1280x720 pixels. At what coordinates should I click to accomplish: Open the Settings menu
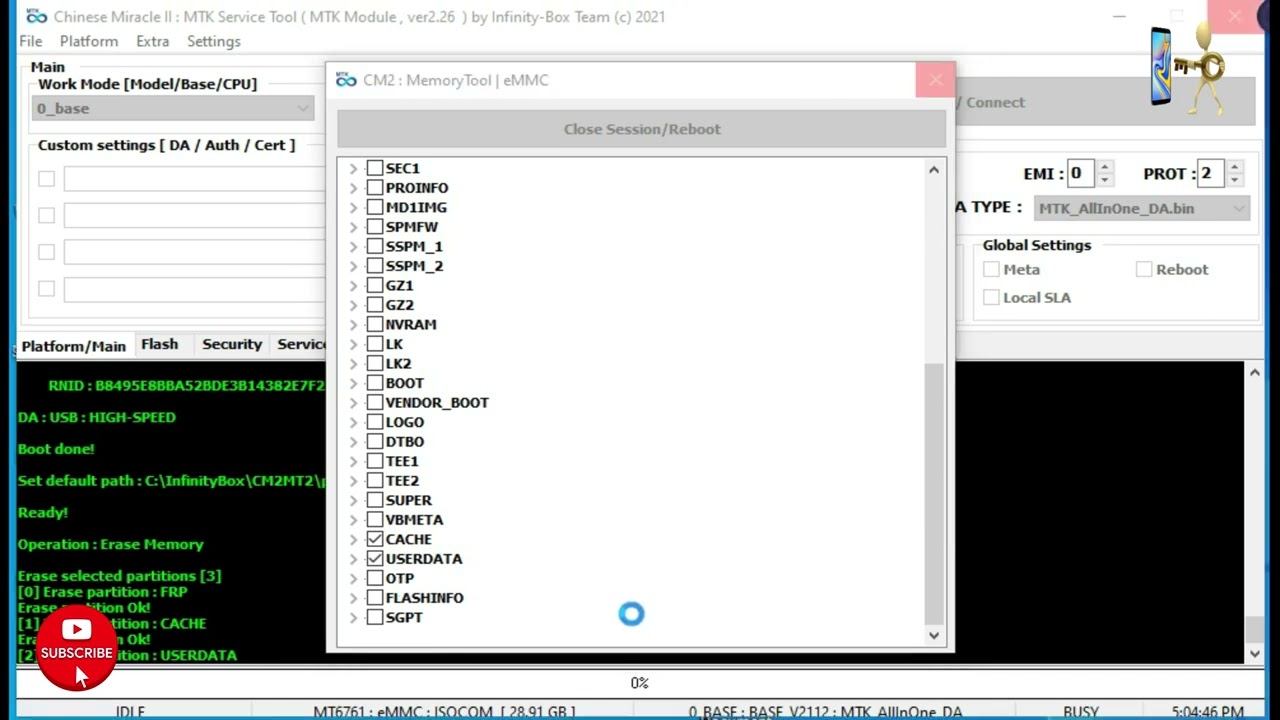click(213, 41)
